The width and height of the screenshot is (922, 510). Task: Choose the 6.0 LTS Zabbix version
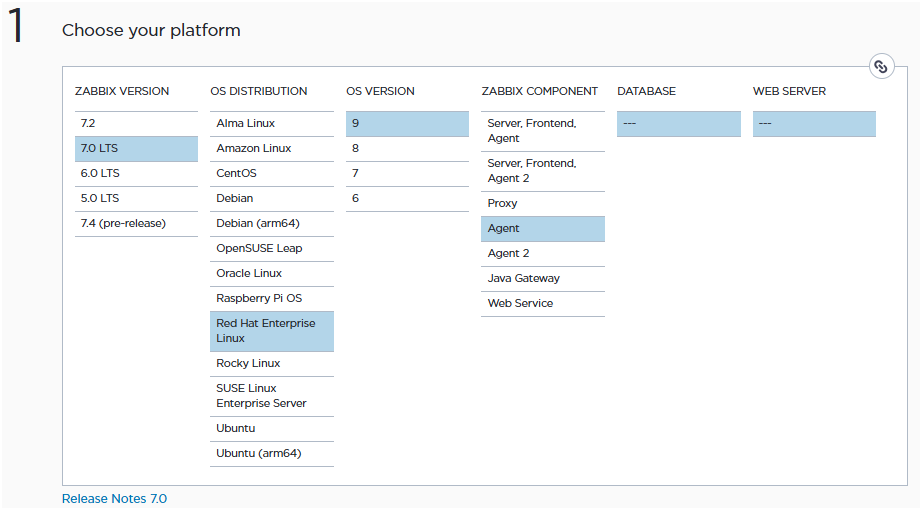click(136, 173)
